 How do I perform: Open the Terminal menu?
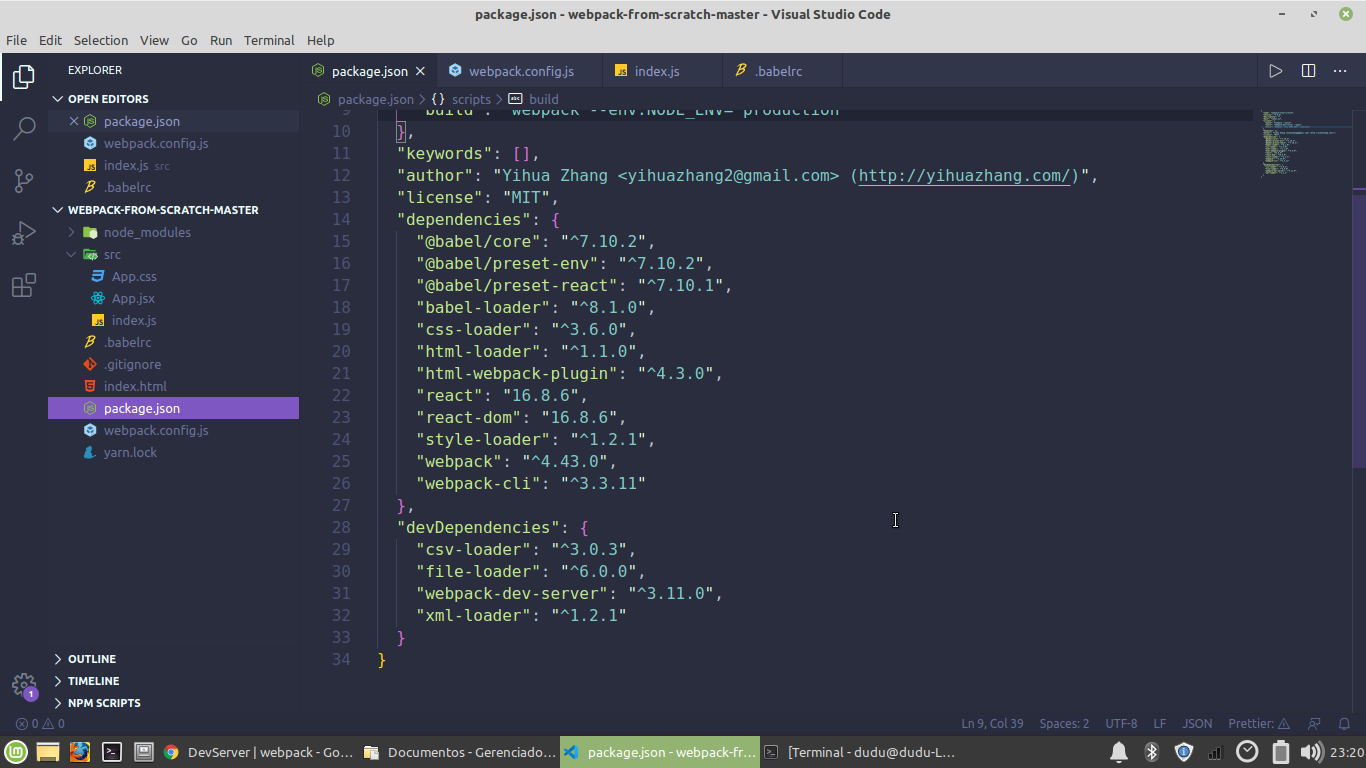[x=269, y=40]
